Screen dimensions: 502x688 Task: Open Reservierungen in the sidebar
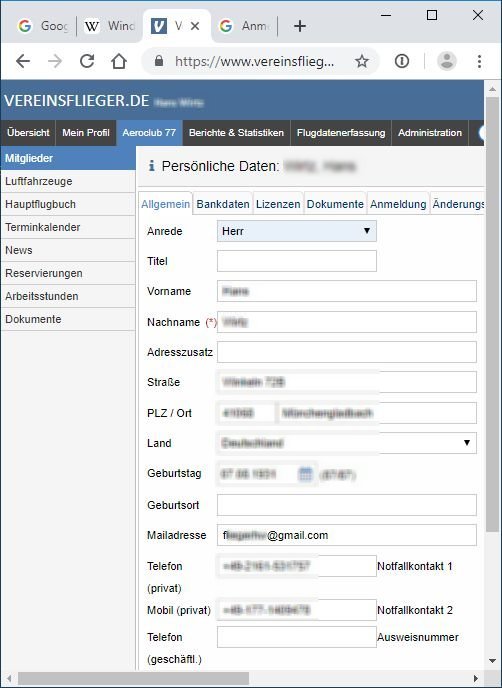click(68, 273)
